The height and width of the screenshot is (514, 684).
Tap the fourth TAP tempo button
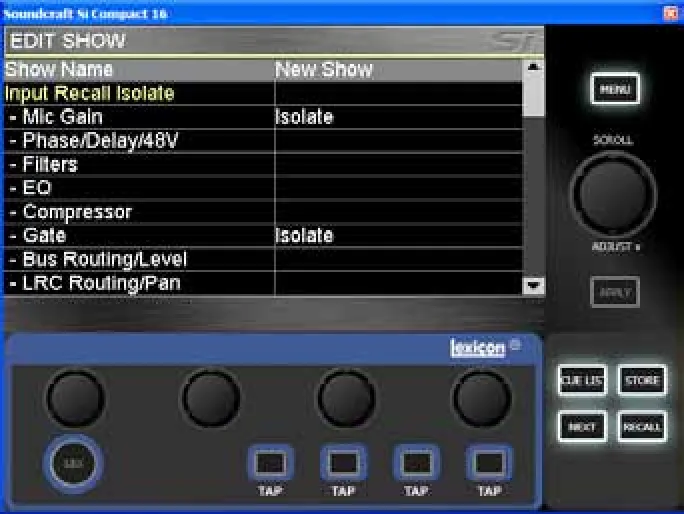(x=489, y=463)
